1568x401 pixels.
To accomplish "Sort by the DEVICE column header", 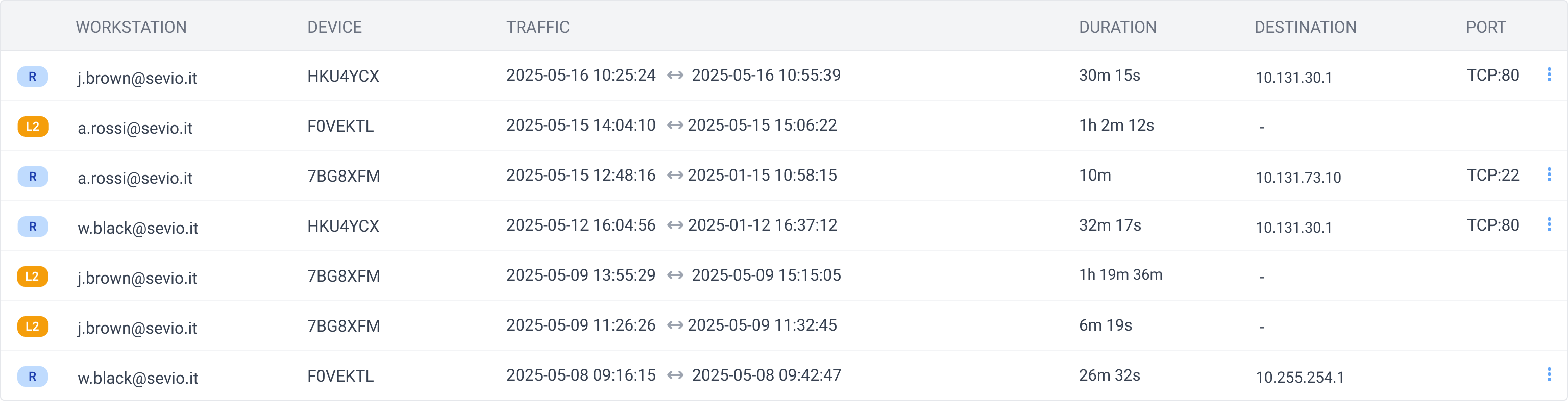I will (334, 28).
